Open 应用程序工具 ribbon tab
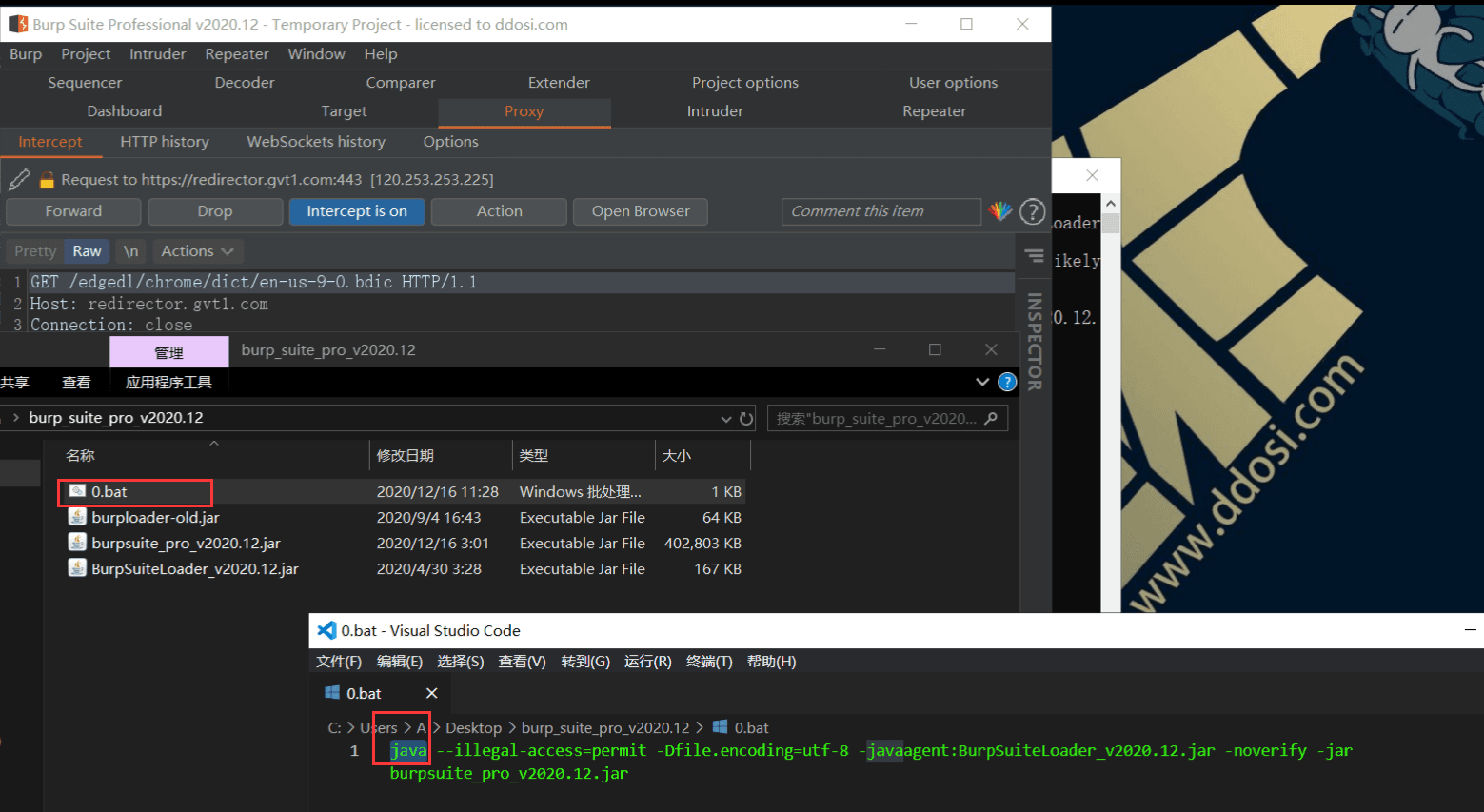The image size is (1484, 812). (168, 383)
